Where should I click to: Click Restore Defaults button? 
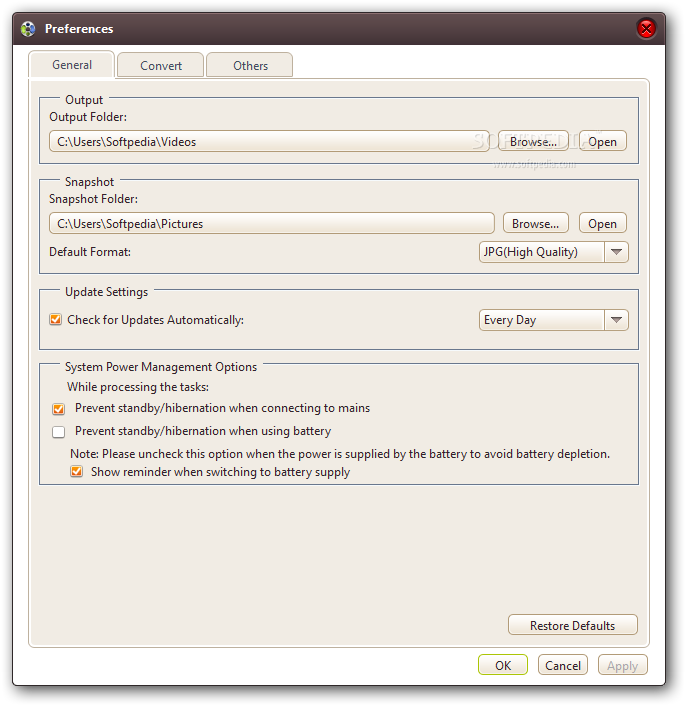573,625
